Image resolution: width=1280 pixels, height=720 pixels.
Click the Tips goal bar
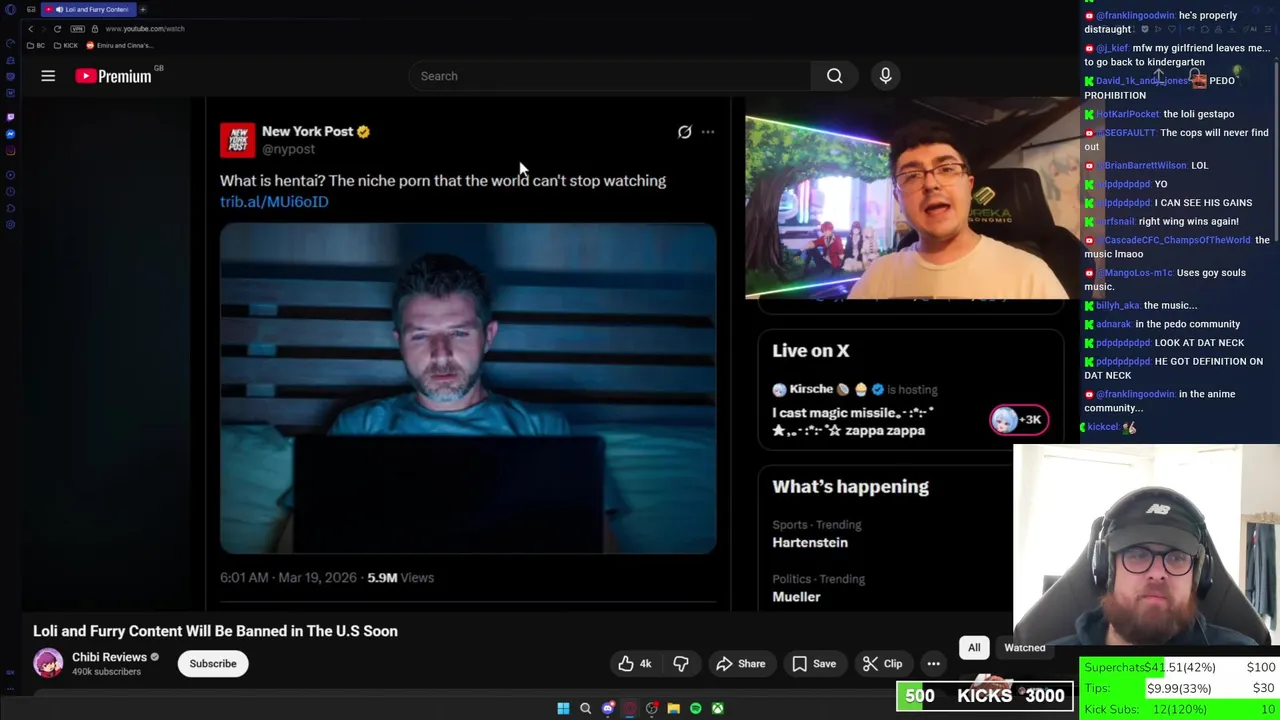(x=1178, y=688)
